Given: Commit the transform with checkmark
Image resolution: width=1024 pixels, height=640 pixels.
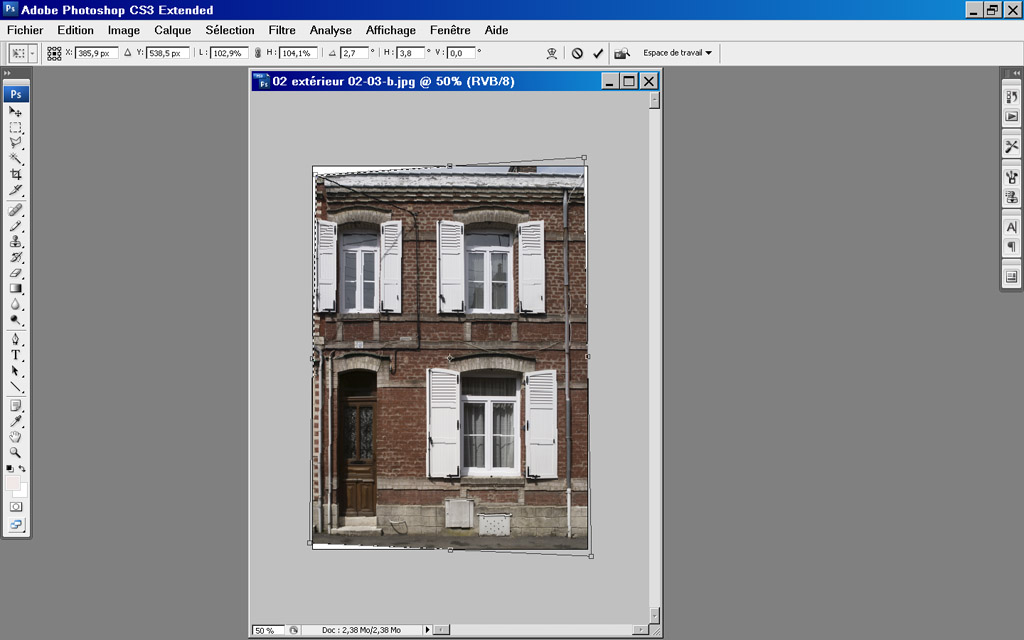Looking at the screenshot, I should (x=598, y=53).
